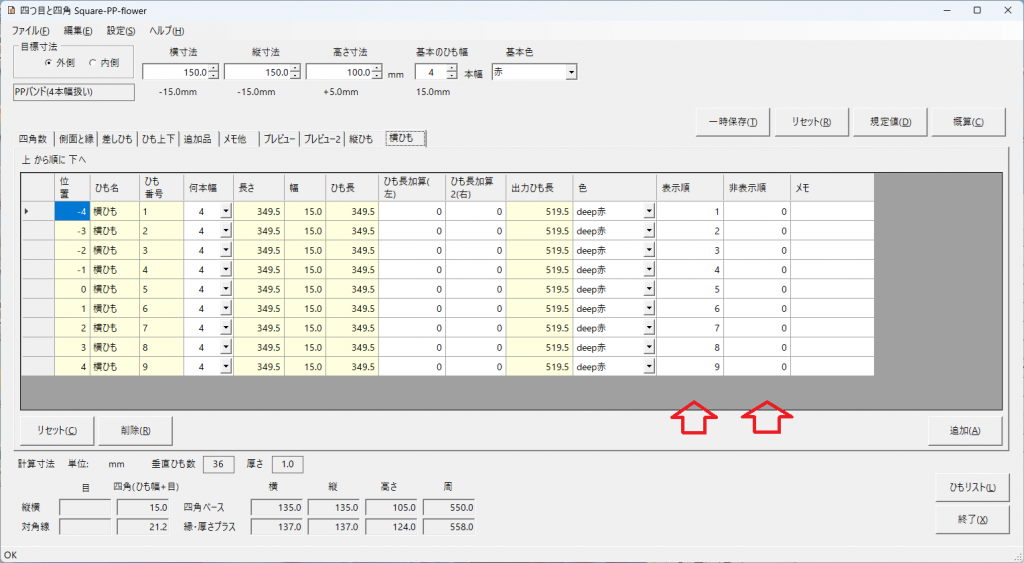Increase 基本のひも幅 with the up arrow
The height and width of the screenshot is (563, 1024).
(x=451, y=68)
